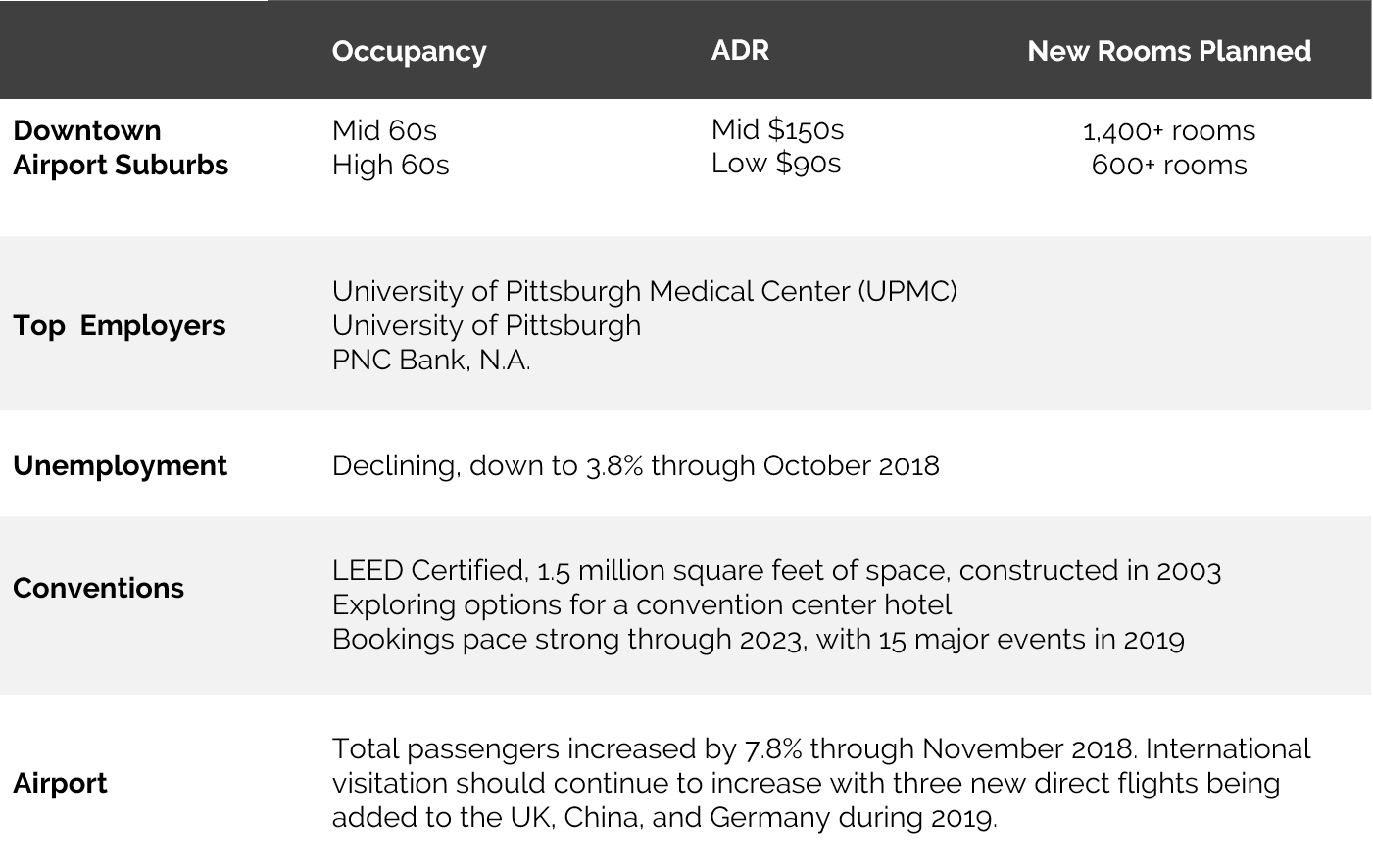Select the Top Employers row label
The image size is (1373, 868).
120,325
